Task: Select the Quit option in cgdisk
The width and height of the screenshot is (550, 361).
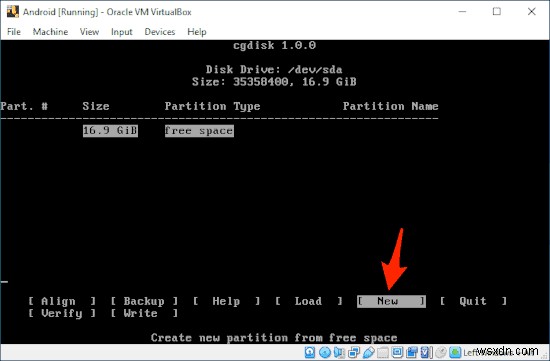Action: [474, 301]
